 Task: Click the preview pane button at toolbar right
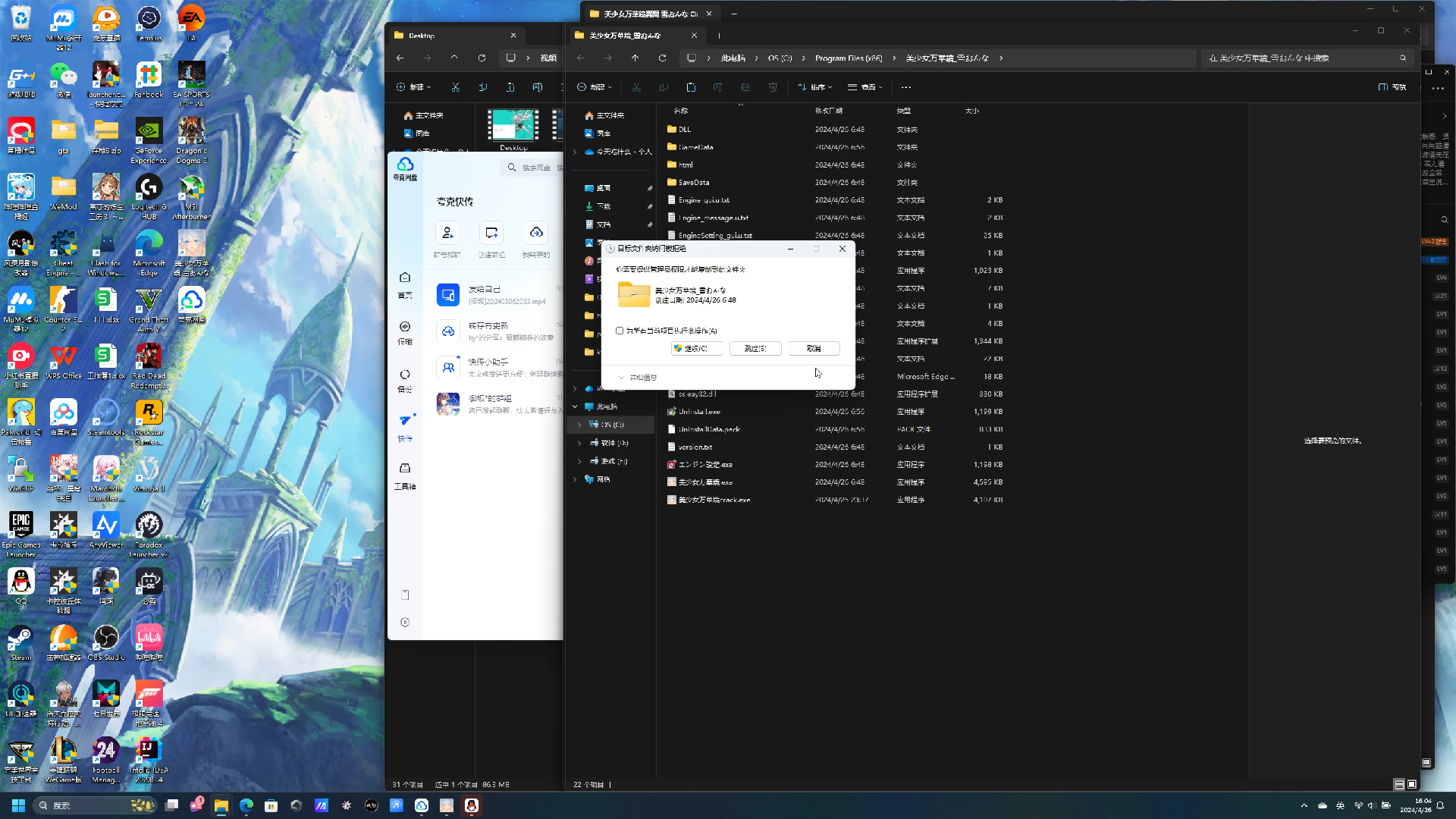coord(1392,87)
